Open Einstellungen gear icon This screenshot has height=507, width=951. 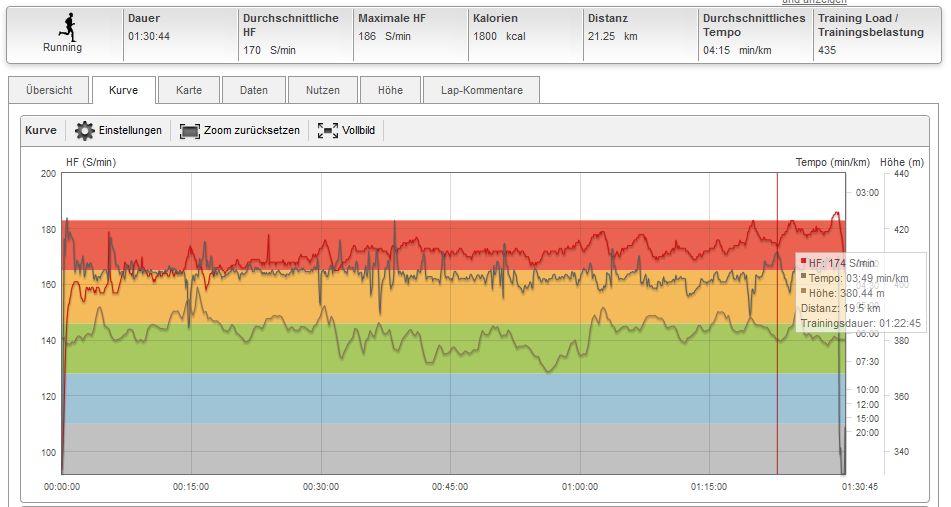click(85, 131)
